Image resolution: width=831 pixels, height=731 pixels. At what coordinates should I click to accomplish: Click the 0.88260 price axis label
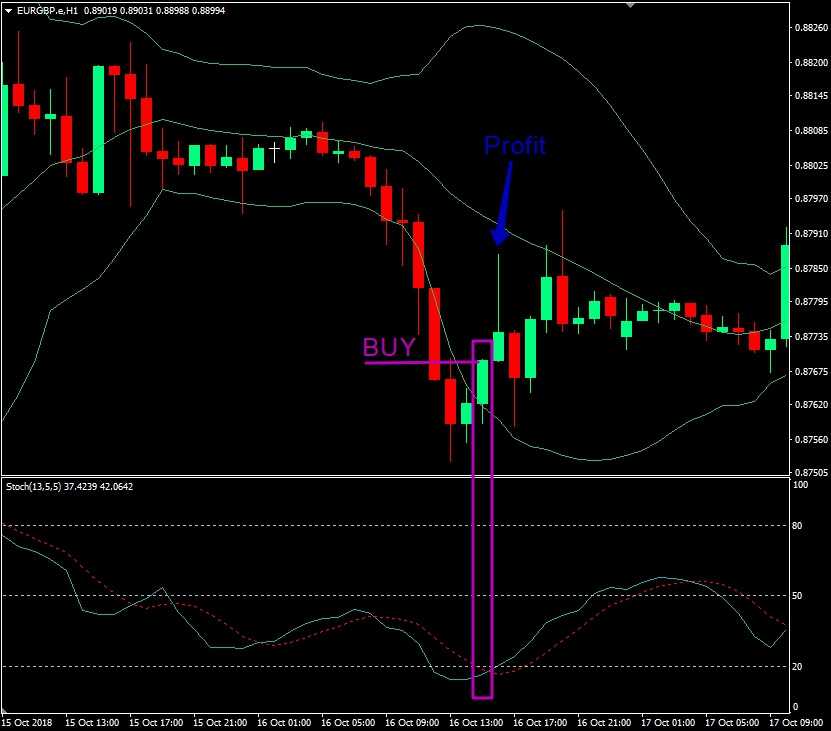808,28
